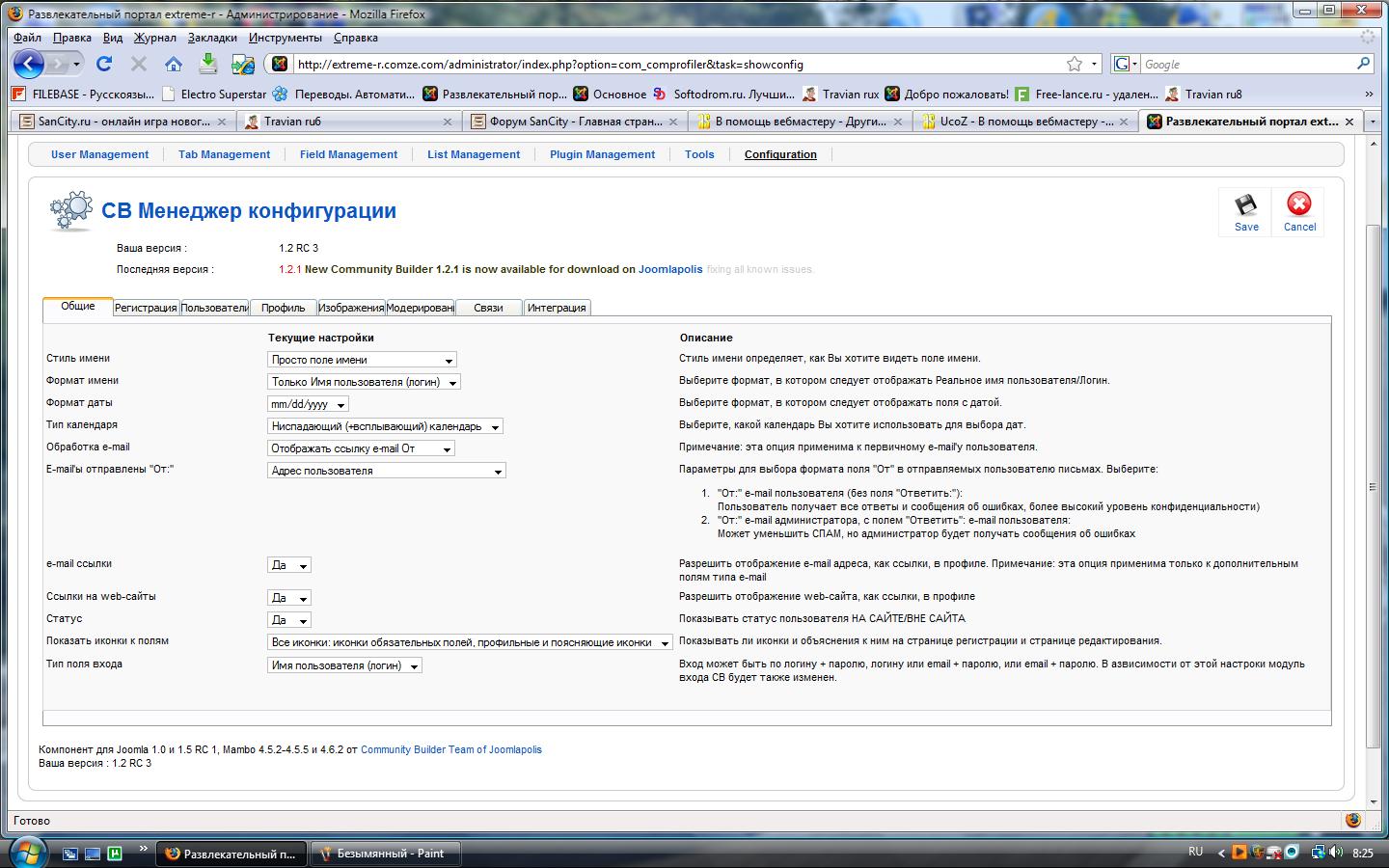Click the Save floppy disk icon
Image resolution: width=1389 pixels, height=868 pixels.
pos(1246,204)
